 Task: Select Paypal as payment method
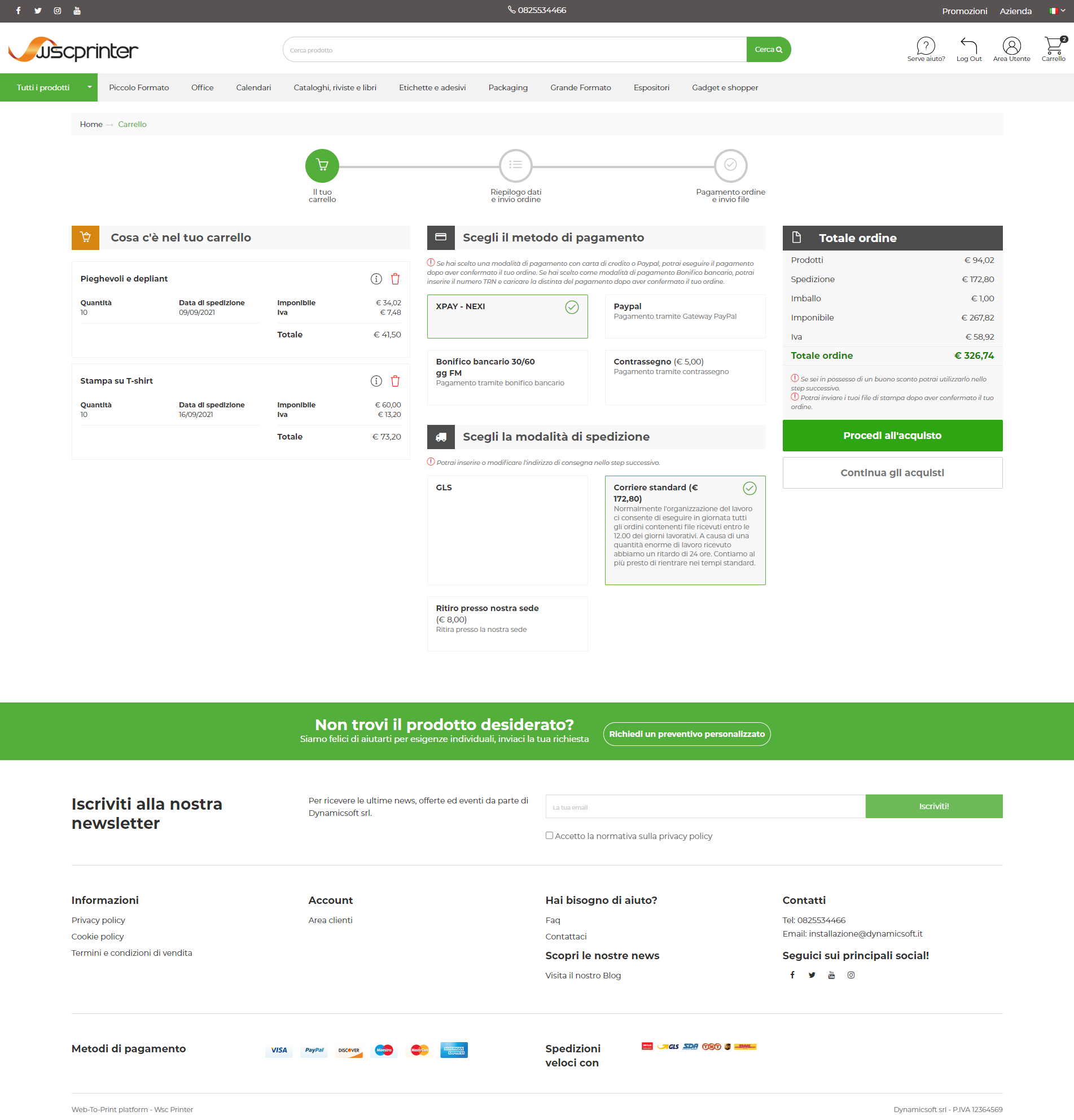[x=685, y=317]
